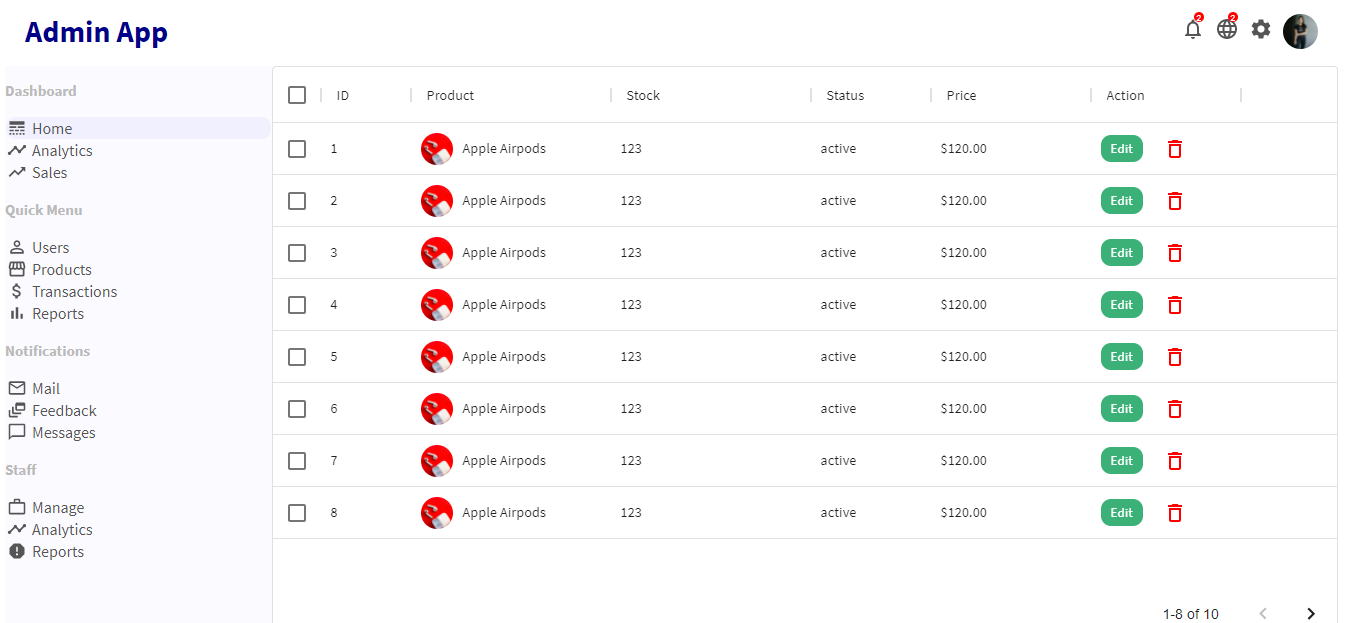This screenshot has width=1346, height=623.
Task: Delete product row 1 with trash icon
Action: tap(1175, 149)
